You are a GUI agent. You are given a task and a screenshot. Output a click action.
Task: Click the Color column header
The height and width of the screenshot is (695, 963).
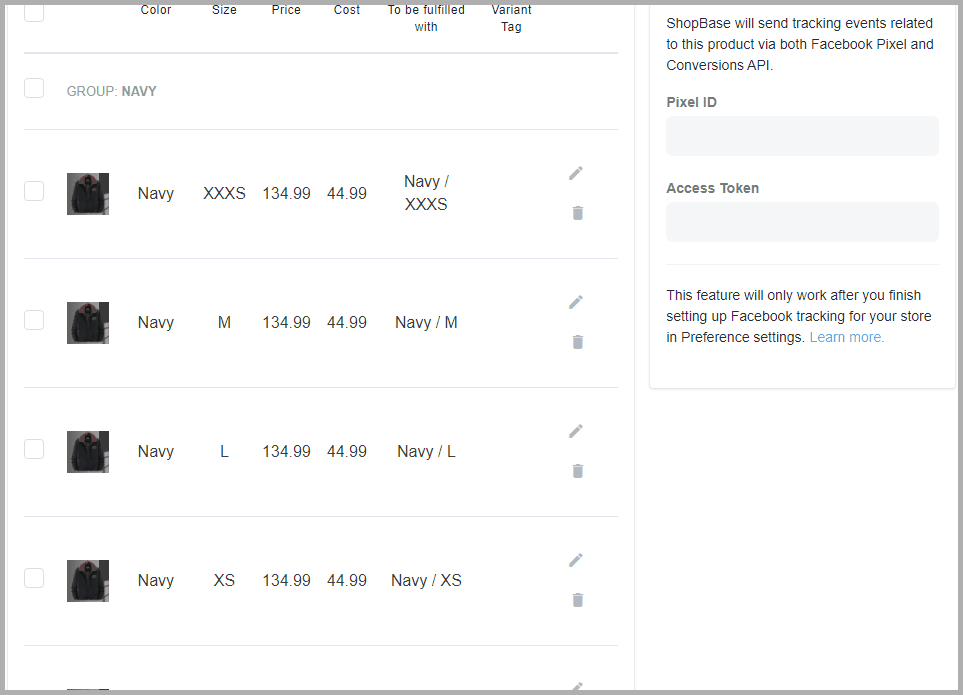pos(156,10)
